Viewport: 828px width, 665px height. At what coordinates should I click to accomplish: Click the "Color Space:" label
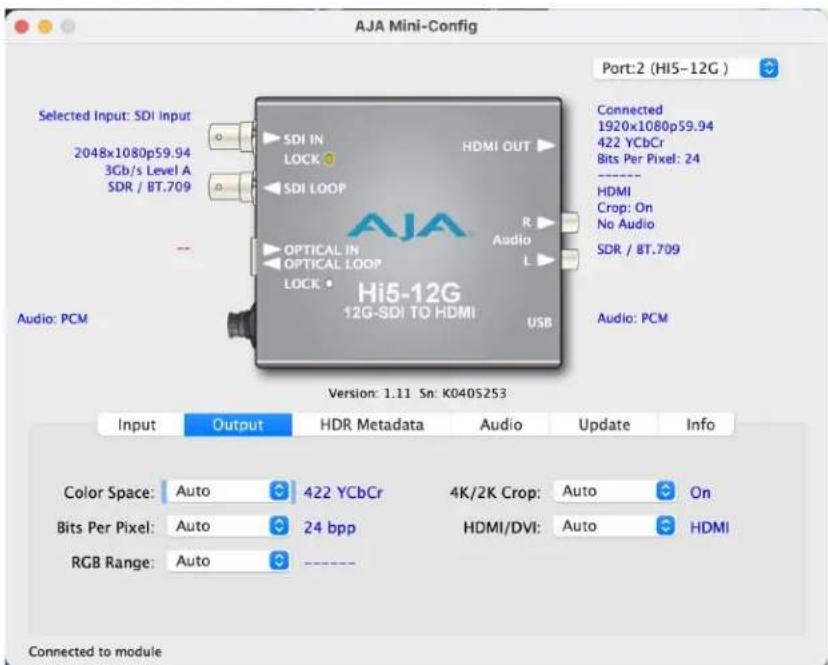109,492
